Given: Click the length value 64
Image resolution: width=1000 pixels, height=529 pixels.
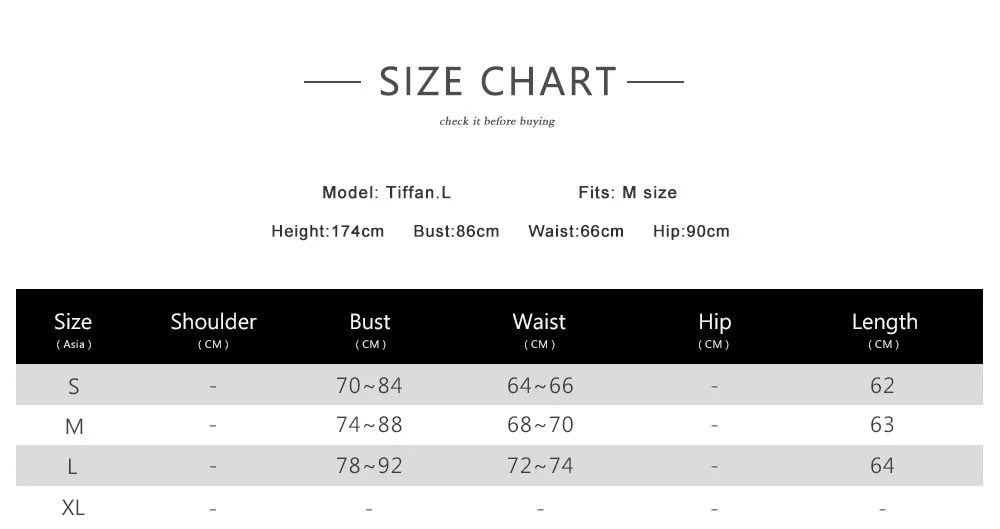Looking at the screenshot, I should click(x=882, y=465).
